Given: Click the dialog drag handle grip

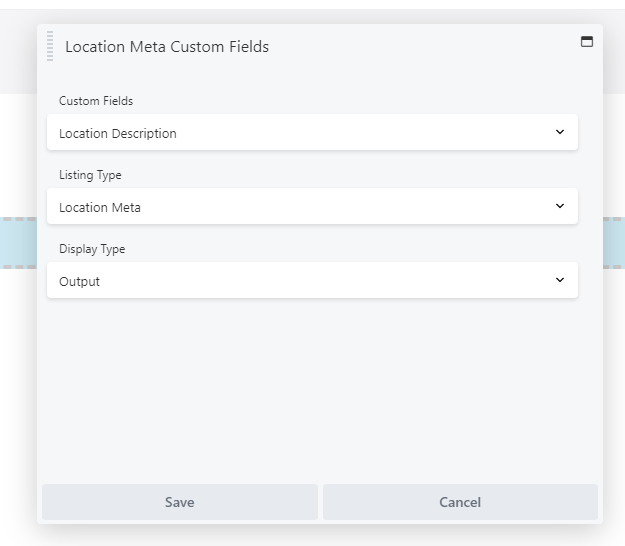Looking at the screenshot, I should coord(50,46).
